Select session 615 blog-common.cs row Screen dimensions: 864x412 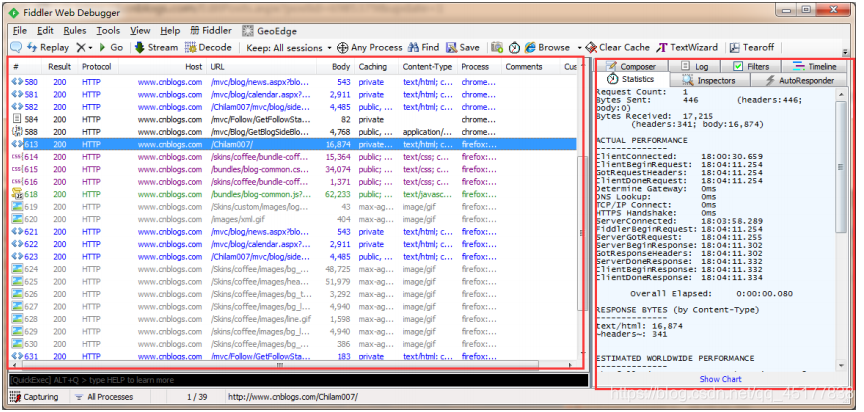[x=293, y=169]
